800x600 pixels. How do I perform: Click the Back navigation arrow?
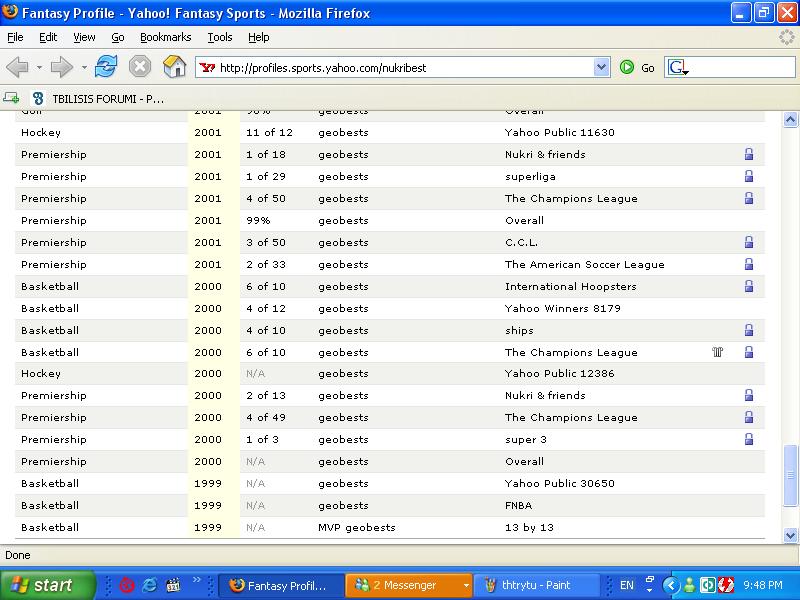17,67
